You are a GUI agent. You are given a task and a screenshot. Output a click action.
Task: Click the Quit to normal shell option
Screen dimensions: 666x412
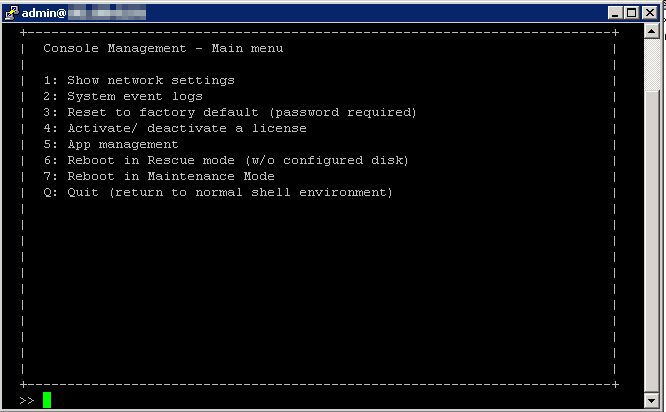(x=218, y=192)
